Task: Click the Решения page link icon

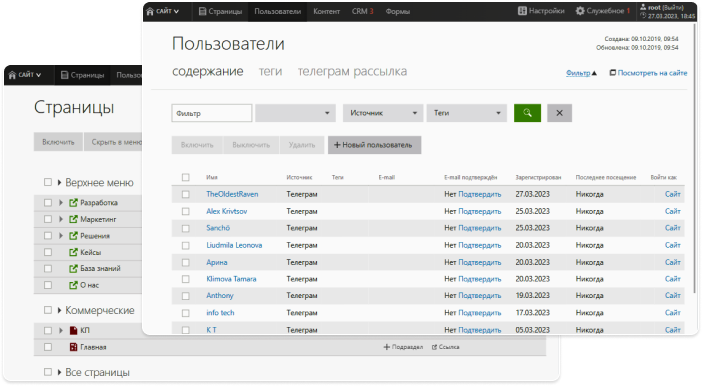Action: point(73,236)
